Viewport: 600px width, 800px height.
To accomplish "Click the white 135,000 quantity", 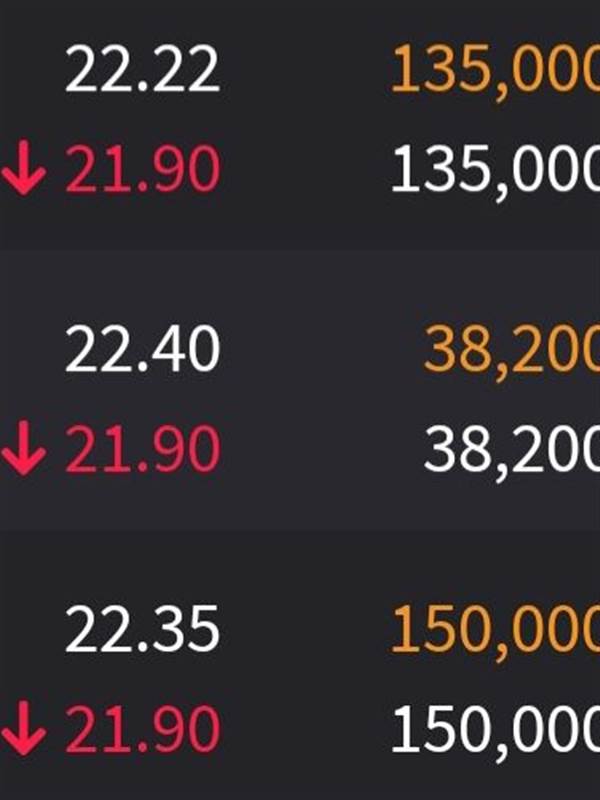I will tap(495, 172).
